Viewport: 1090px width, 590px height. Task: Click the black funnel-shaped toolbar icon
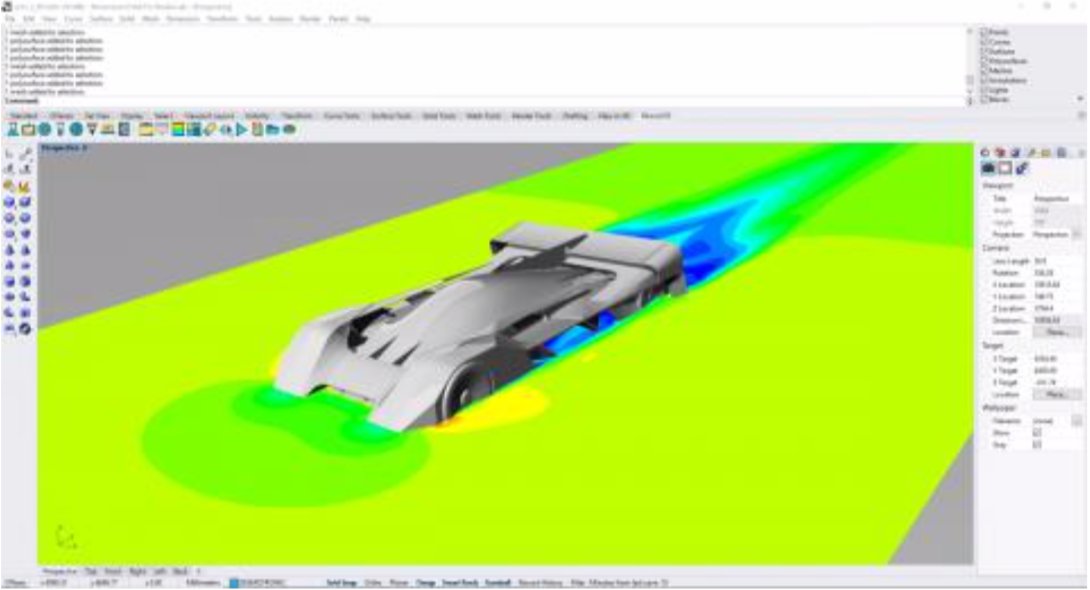point(92,129)
